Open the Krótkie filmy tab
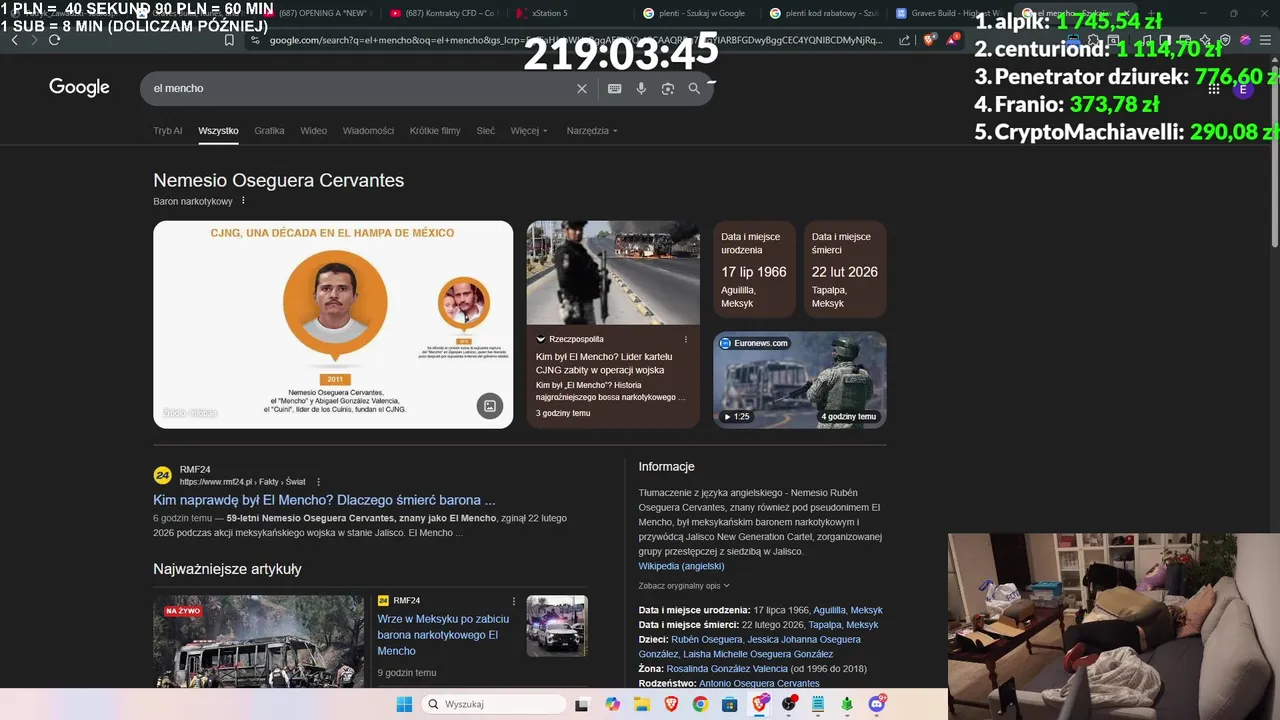The width and height of the screenshot is (1280, 720). point(435,131)
